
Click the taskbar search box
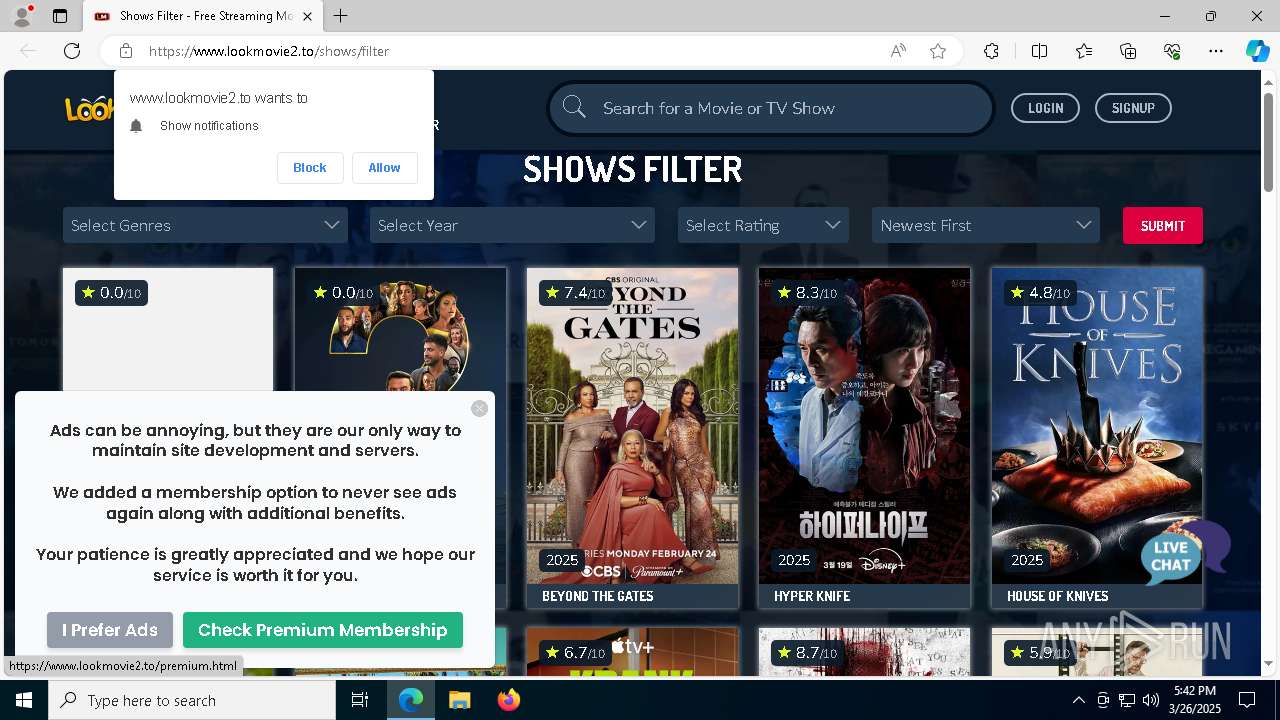click(192, 700)
